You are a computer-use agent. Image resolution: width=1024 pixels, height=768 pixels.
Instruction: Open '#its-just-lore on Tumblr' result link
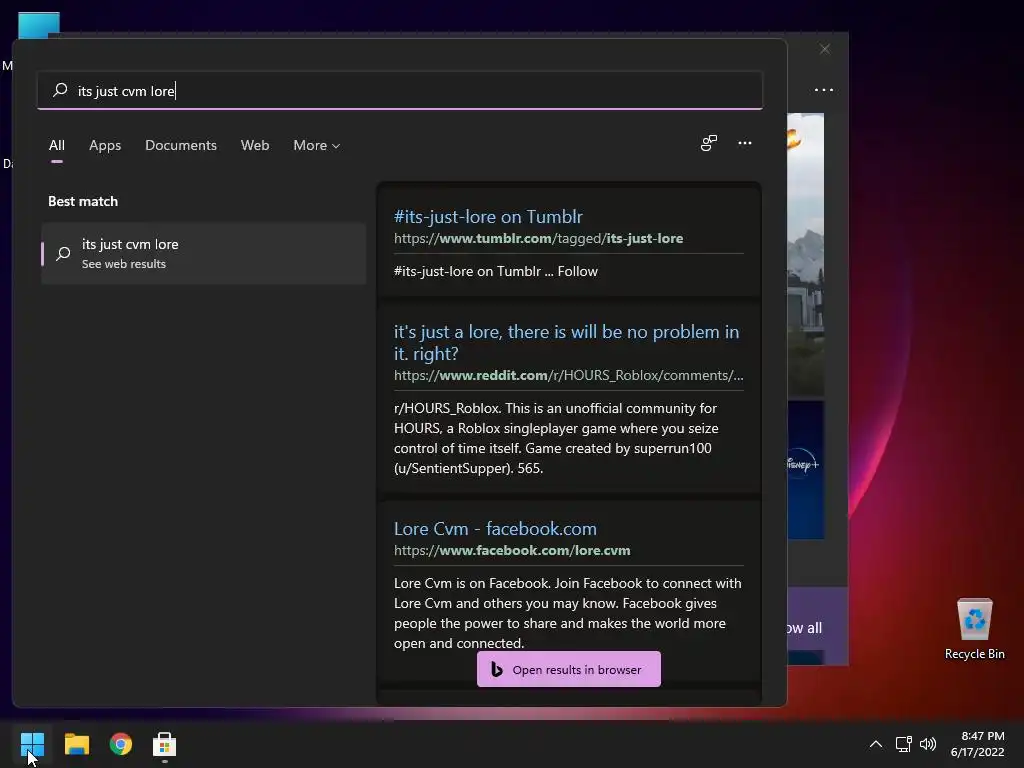tap(488, 216)
